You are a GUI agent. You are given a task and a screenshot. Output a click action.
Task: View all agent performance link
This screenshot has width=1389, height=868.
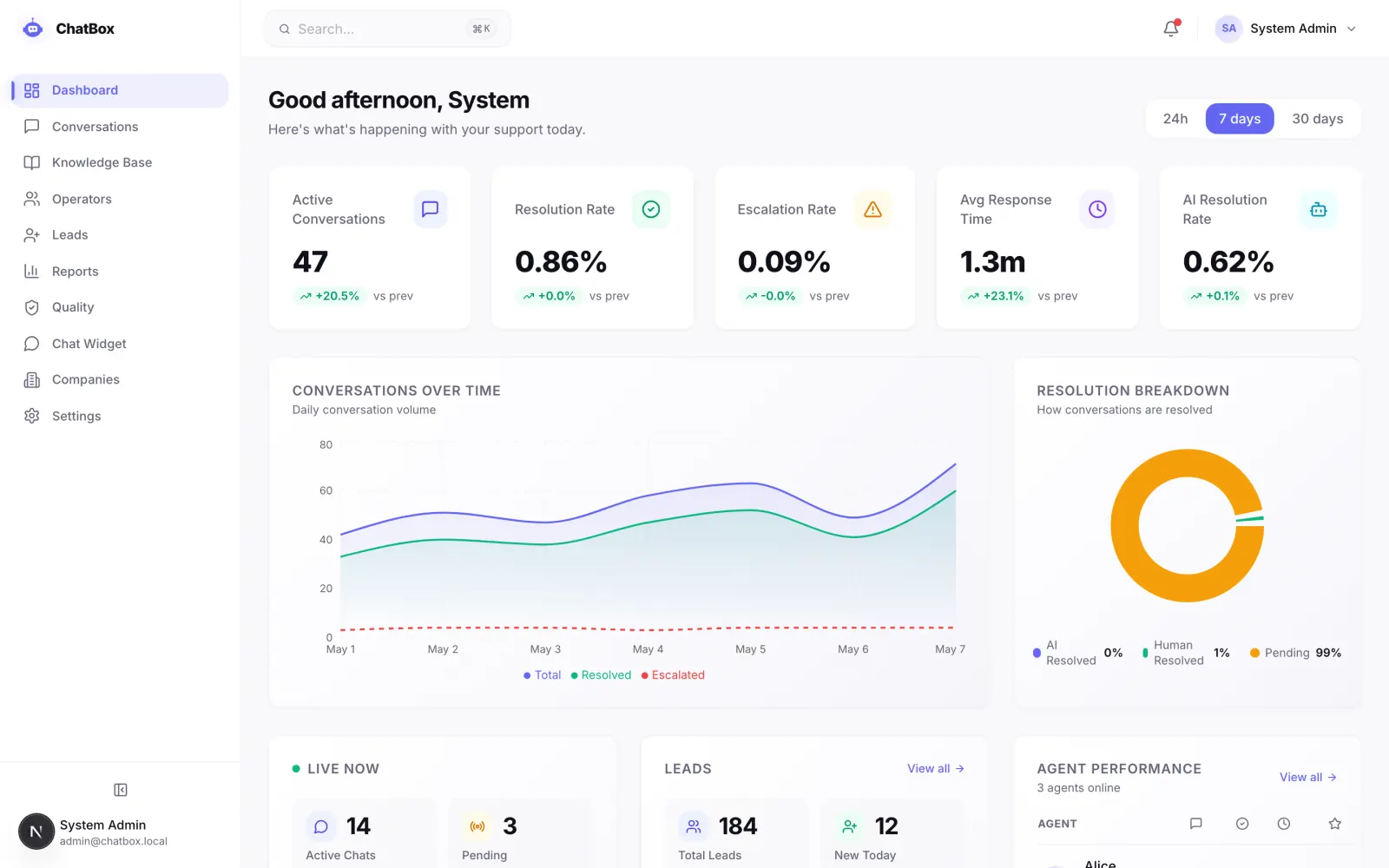1308,778
